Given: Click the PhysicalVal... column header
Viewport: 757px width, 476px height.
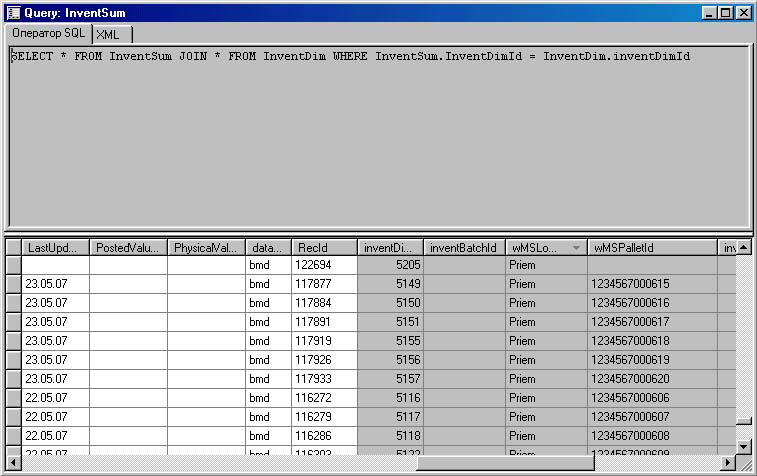Looking at the screenshot, I should [x=206, y=248].
